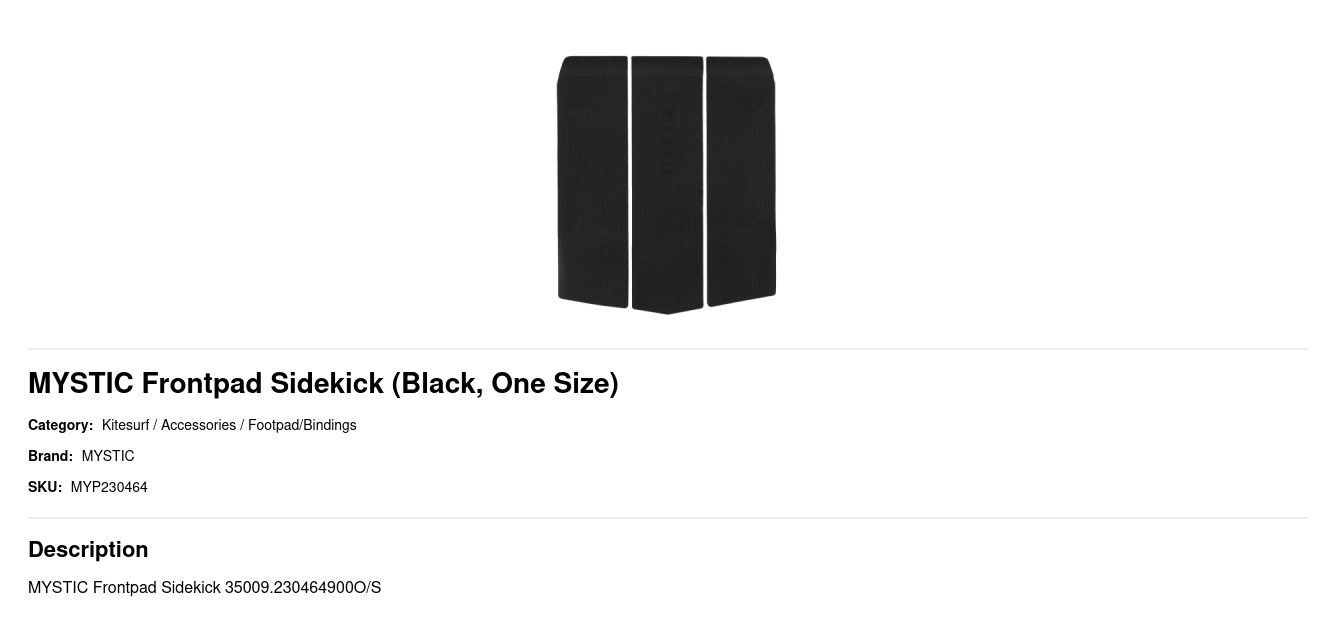Click the "SKU:" label
1328x627 pixels.
(45, 487)
